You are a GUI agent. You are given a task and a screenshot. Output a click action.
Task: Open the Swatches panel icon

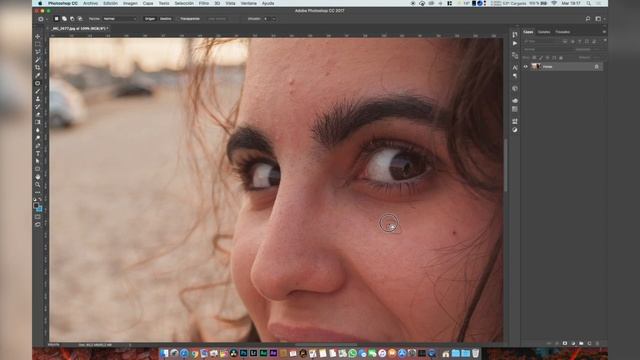pyautogui.click(x=515, y=109)
